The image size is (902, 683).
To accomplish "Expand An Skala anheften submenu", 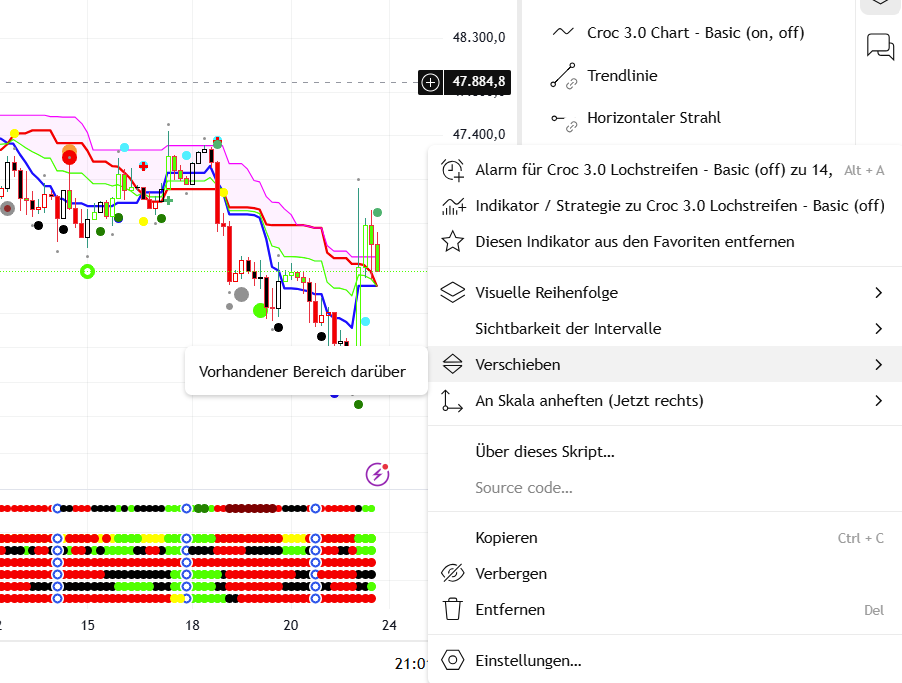I will tap(878, 401).
